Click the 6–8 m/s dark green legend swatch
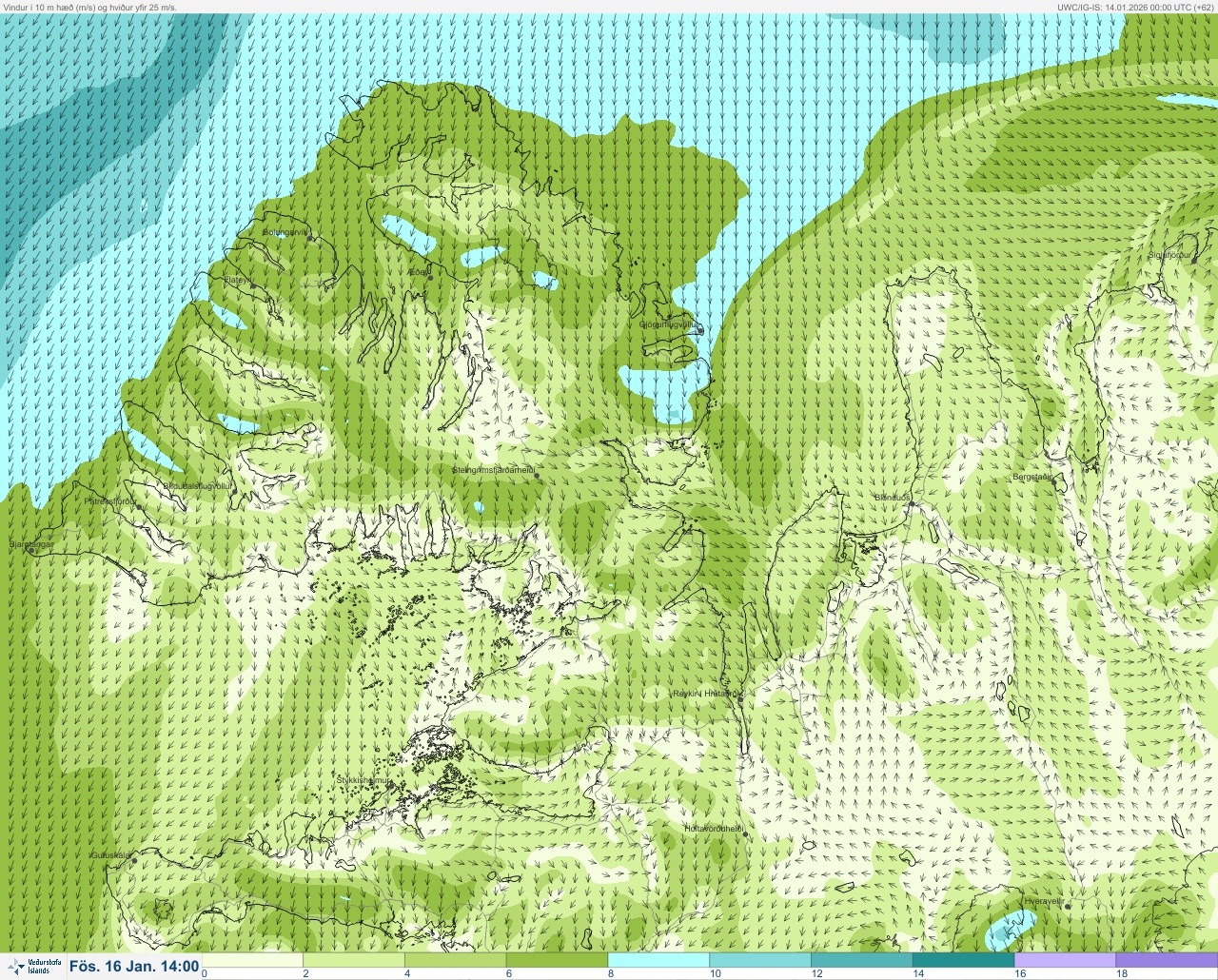The width and height of the screenshot is (1218, 980). [x=557, y=960]
